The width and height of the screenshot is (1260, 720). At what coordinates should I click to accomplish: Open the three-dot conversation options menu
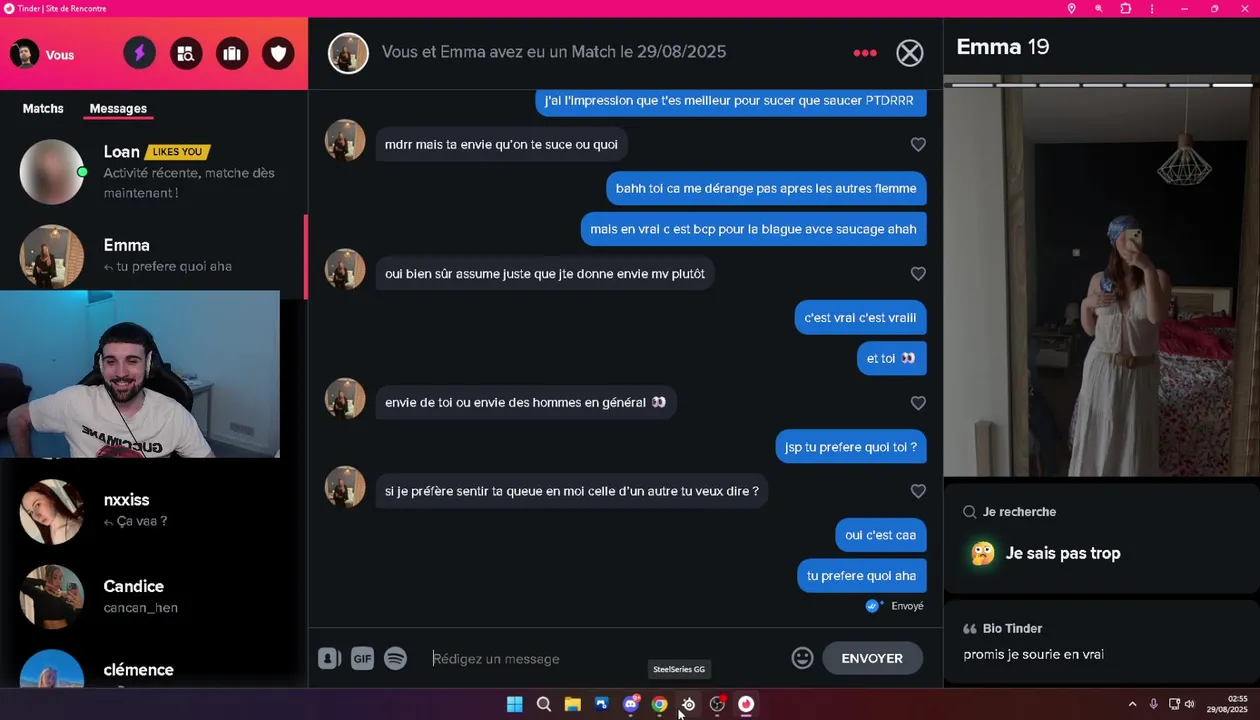865,53
